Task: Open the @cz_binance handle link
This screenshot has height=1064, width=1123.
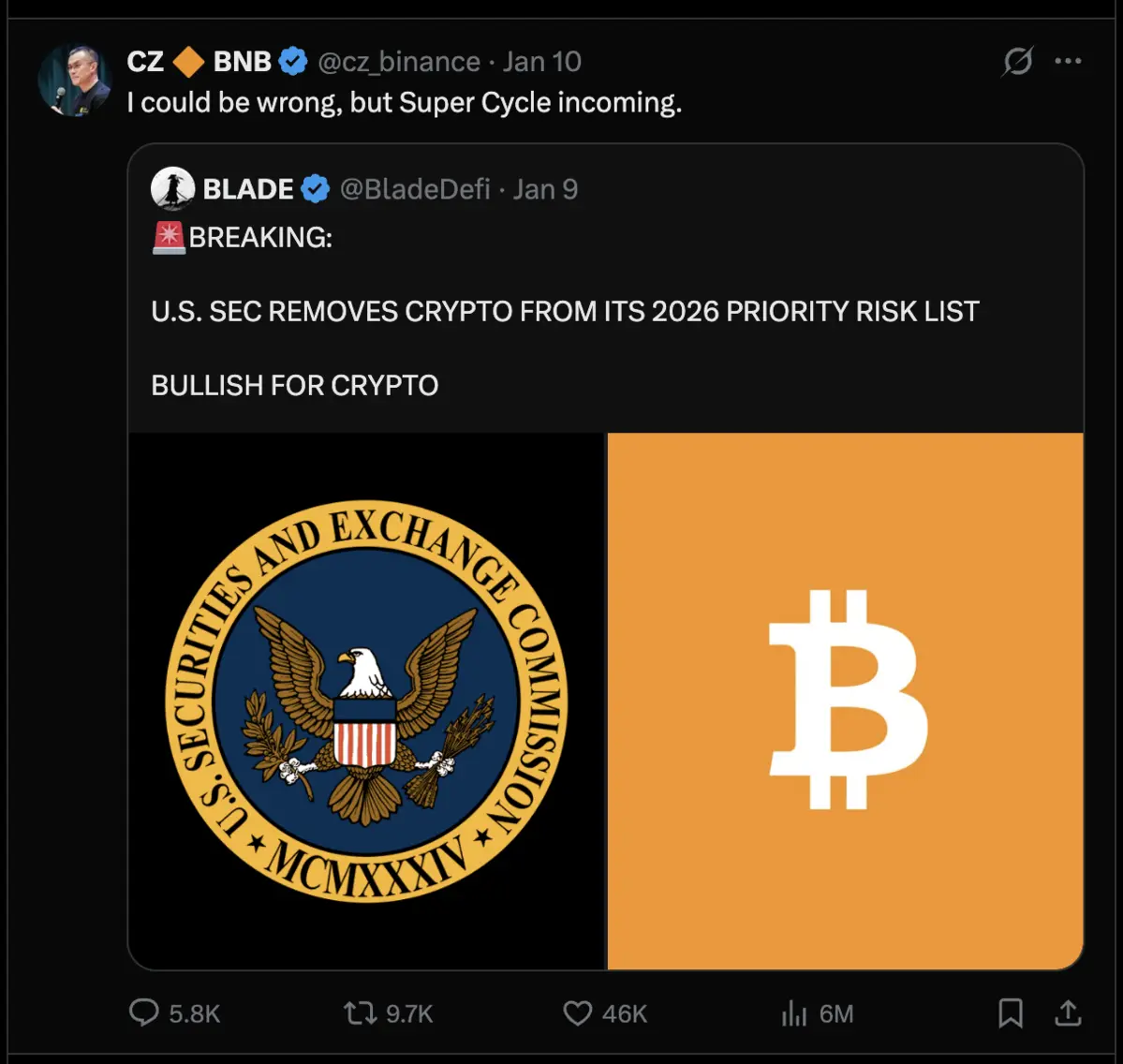Action: pos(399,62)
